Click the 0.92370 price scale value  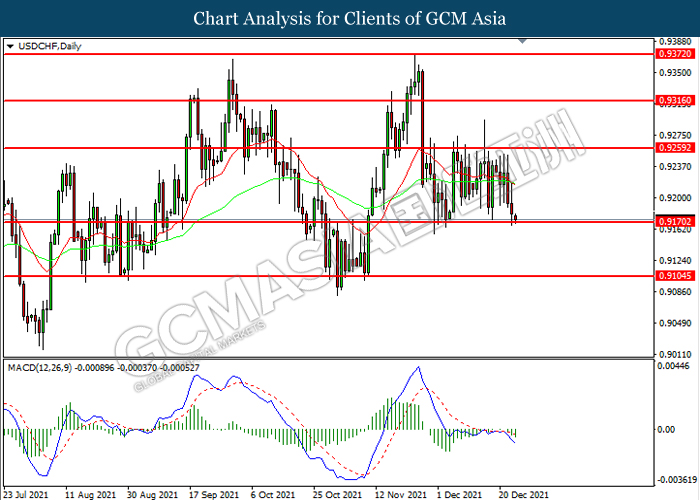pyautogui.click(x=675, y=167)
